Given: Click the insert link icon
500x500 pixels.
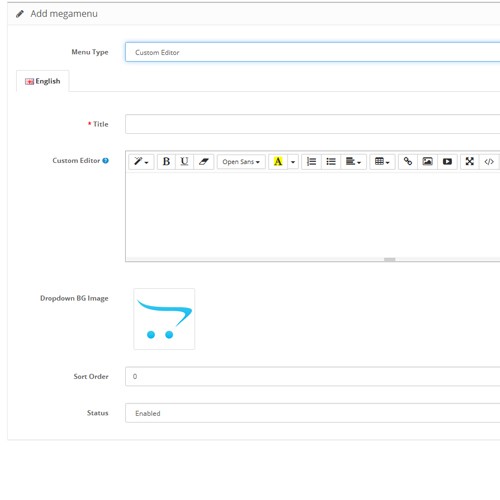Looking at the screenshot, I should (x=408, y=162).
